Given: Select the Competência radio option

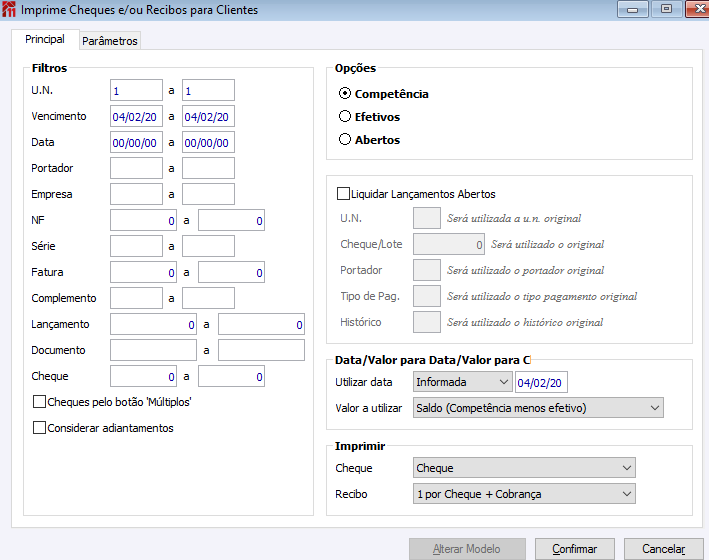Looking at the screenshot, I should (x=346, y=94).
